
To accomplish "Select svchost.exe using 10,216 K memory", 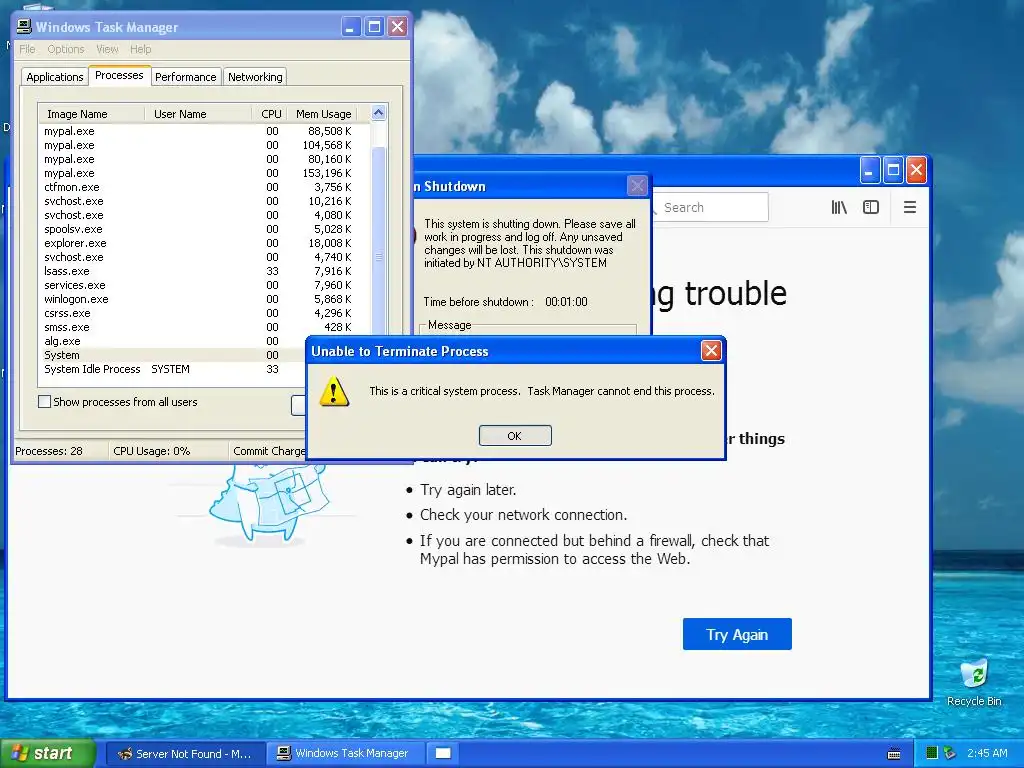I will point(203,201).
